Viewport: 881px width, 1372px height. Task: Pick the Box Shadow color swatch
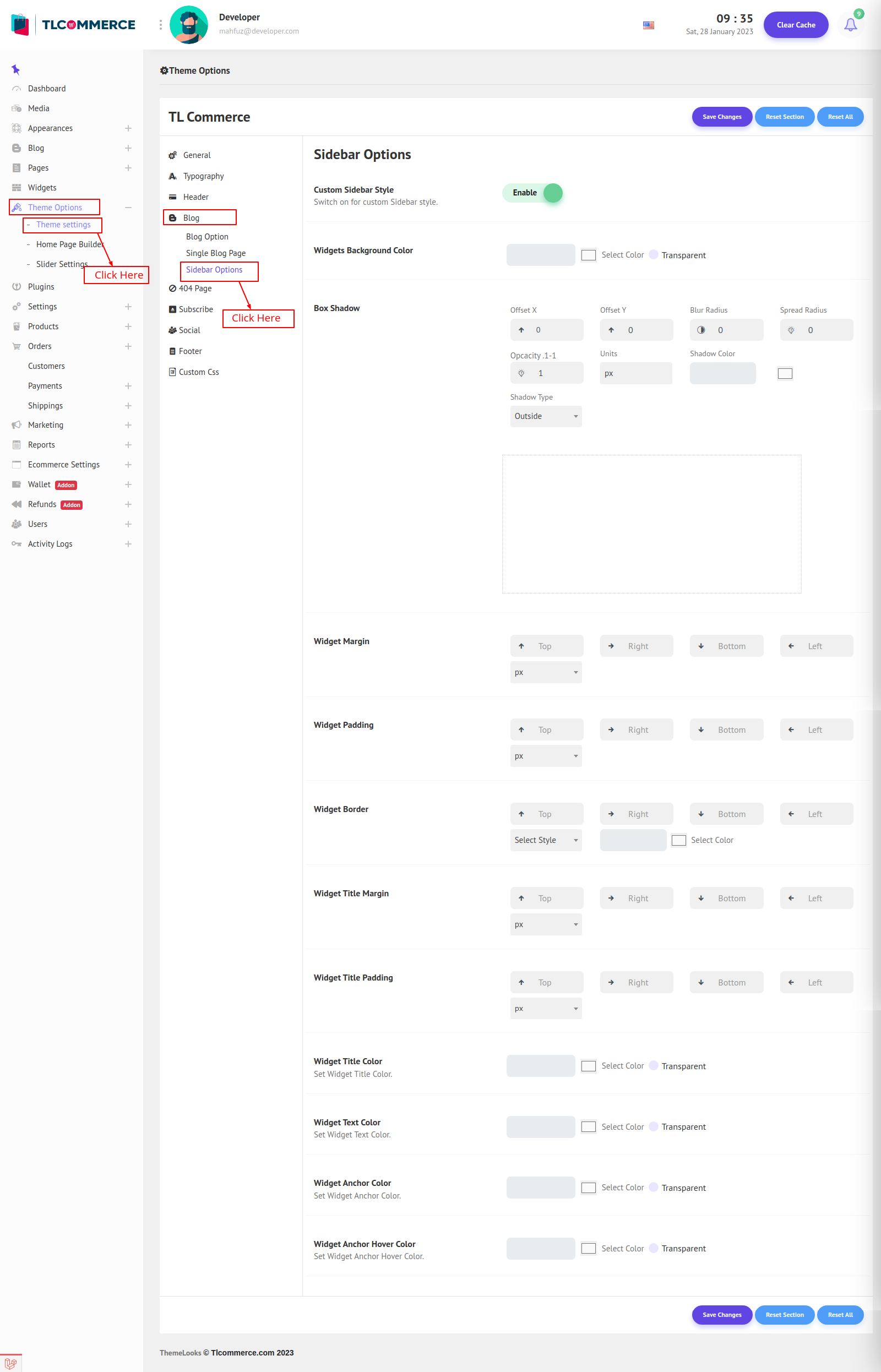[x=784, y=373]
